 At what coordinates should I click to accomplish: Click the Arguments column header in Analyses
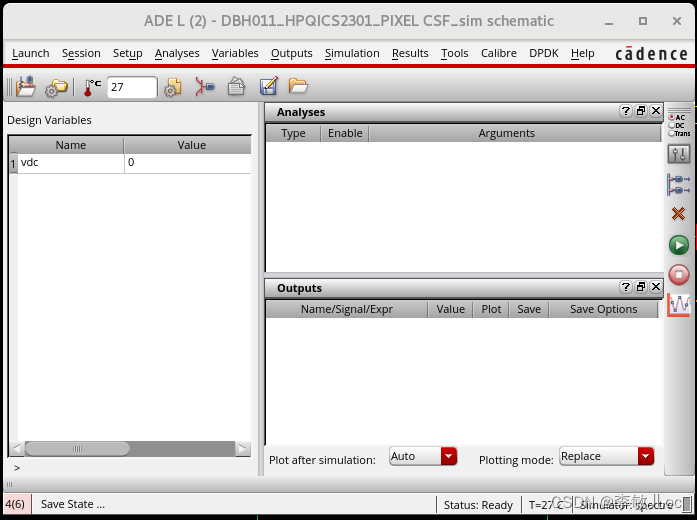[506, 133]
